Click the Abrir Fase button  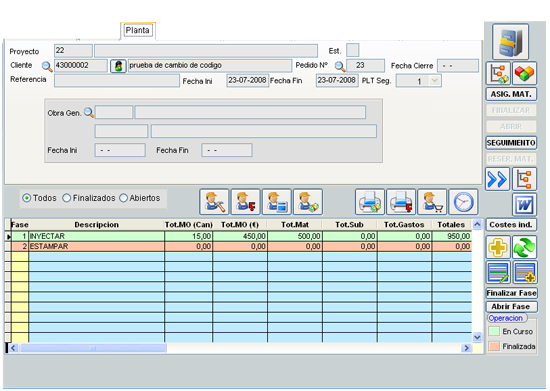(512, 306)
